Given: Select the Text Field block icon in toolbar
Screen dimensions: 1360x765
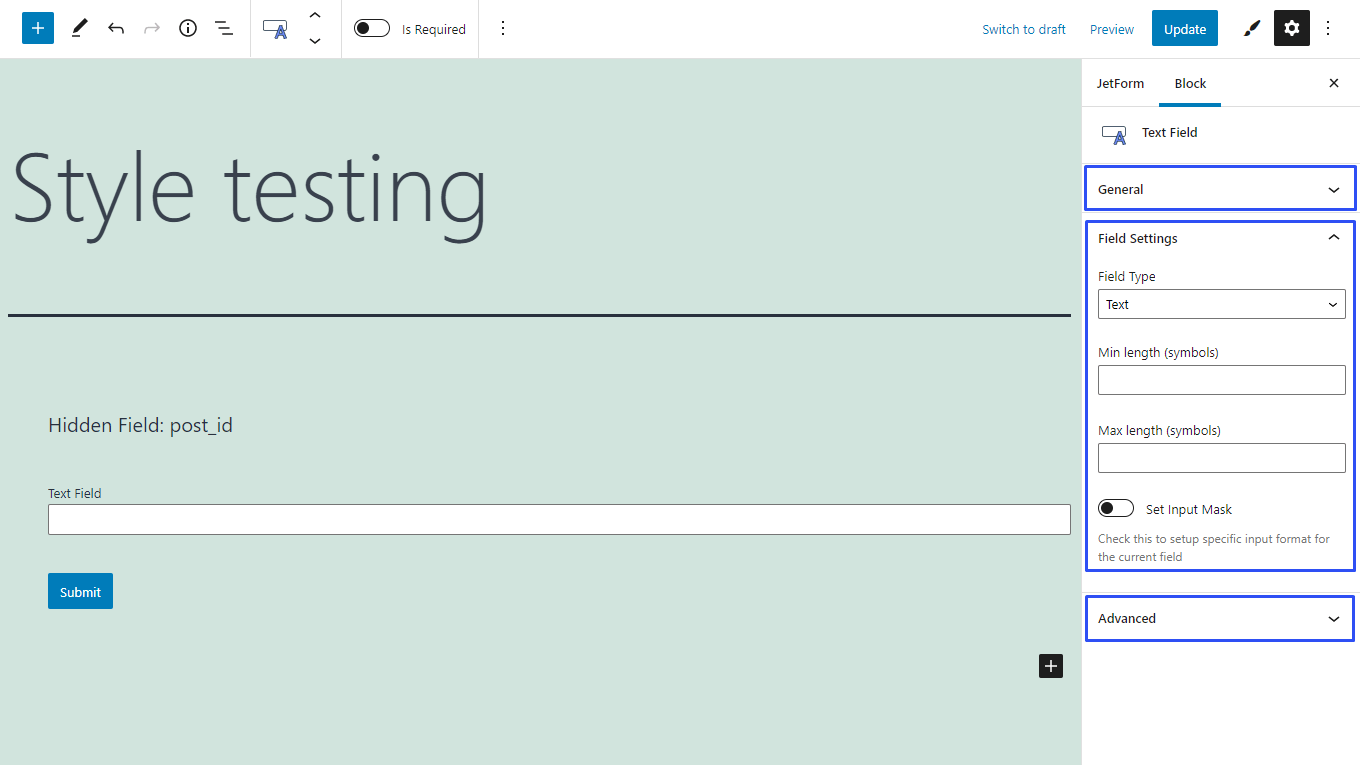Looking at the screenshot, I should click(274, 28).
